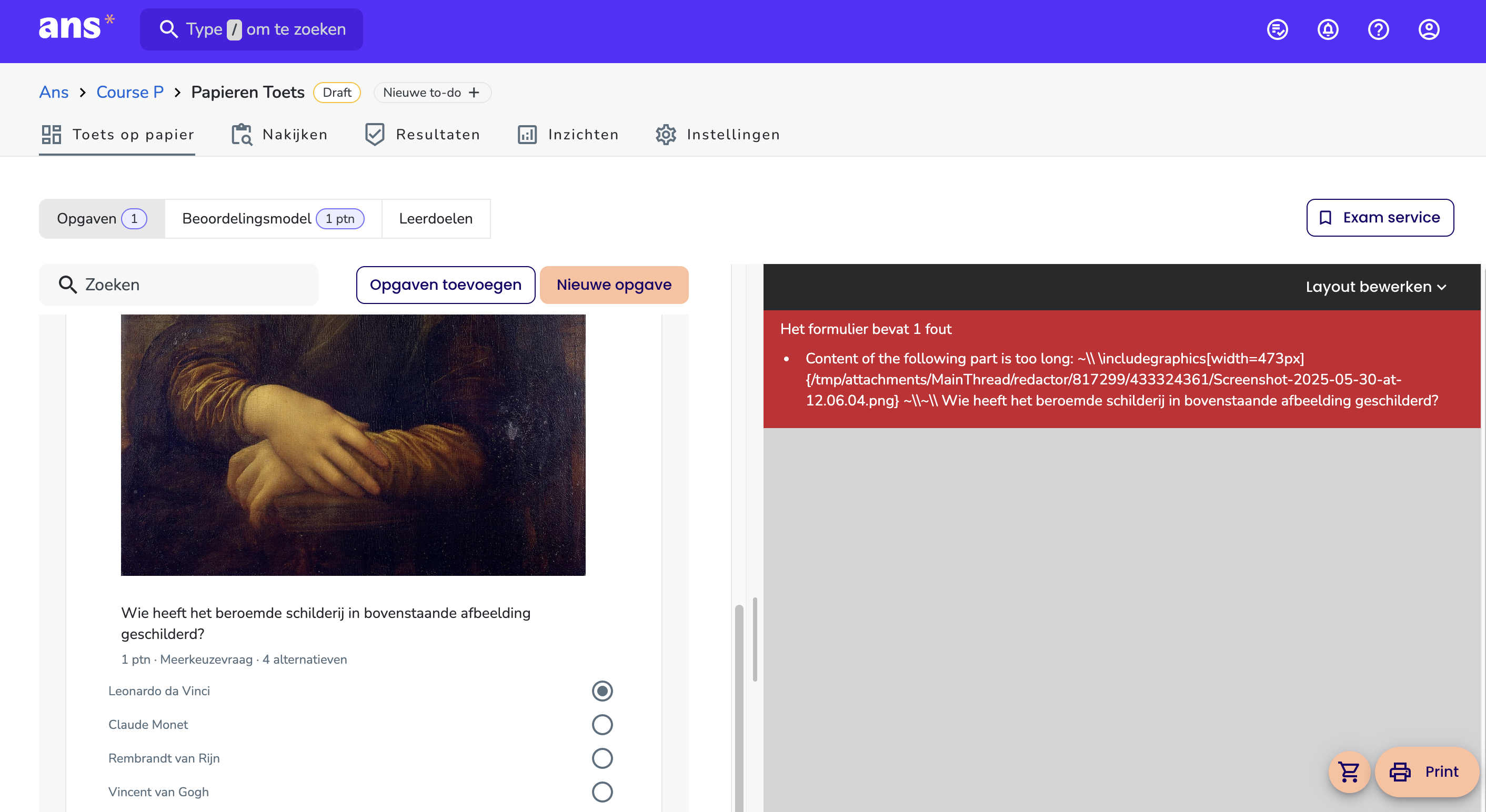
Task: Click the Claude Monet answer text
Action: click(148, 724)
